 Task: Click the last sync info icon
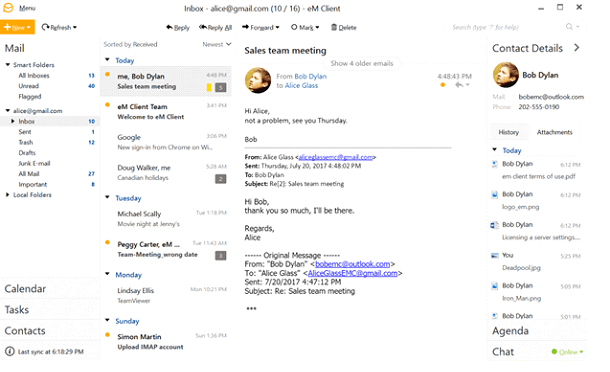coord(10,351)
